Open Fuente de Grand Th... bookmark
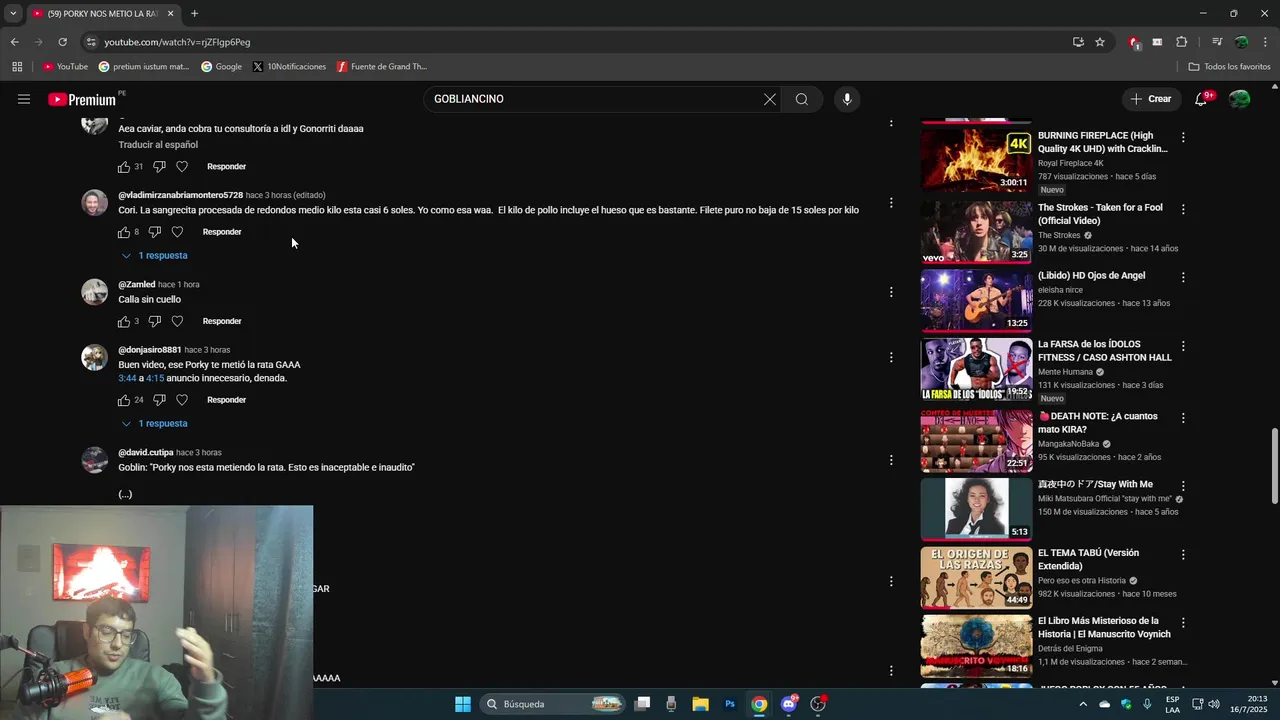Viewport: 1280px width, 720px height. 382,67
